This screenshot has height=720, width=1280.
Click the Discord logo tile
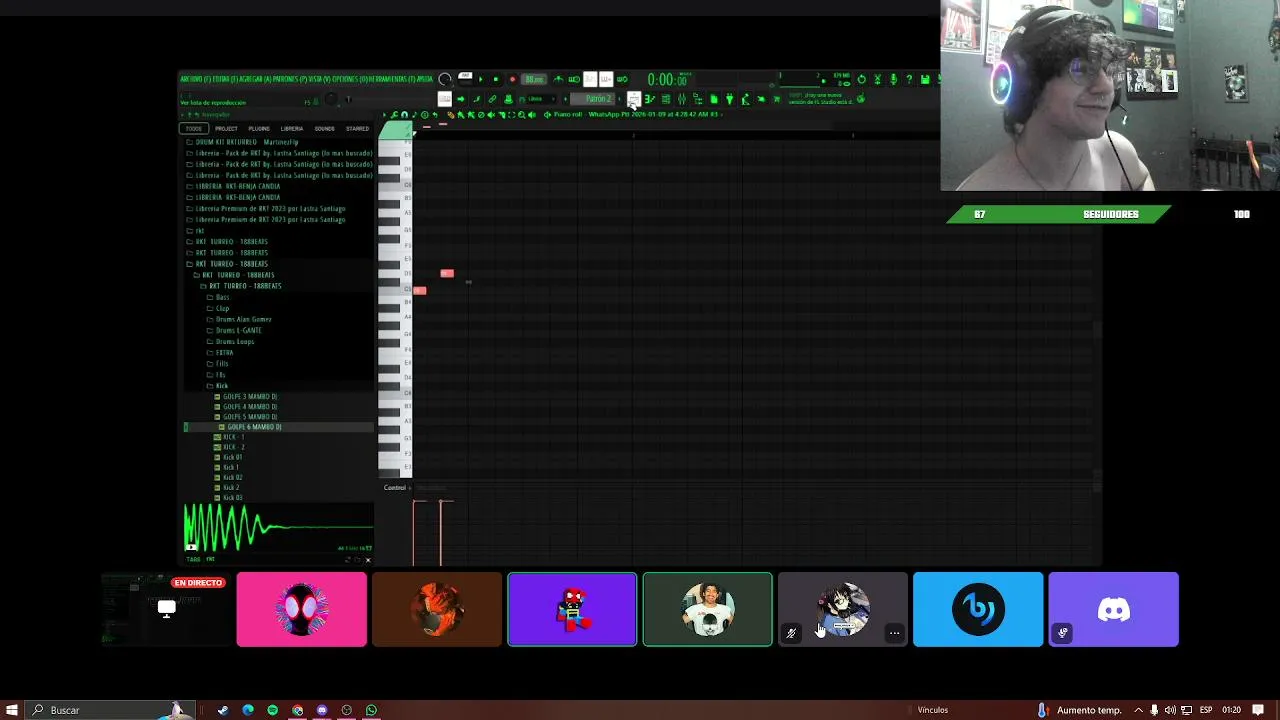(1113, 609)
